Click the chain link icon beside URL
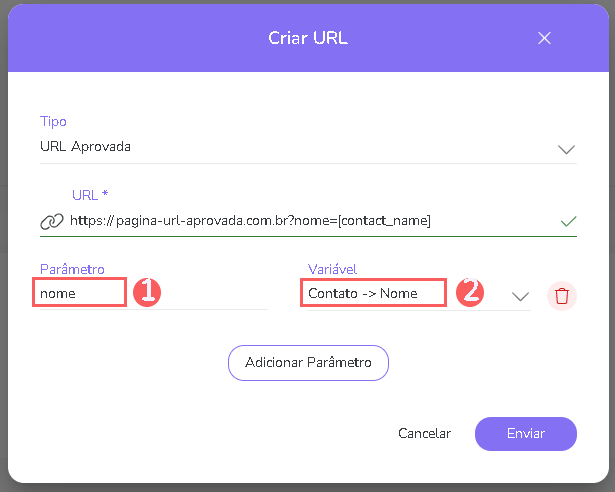Image resolution: width=615 pixels, height=492 pixels. [x=52, y=221]
